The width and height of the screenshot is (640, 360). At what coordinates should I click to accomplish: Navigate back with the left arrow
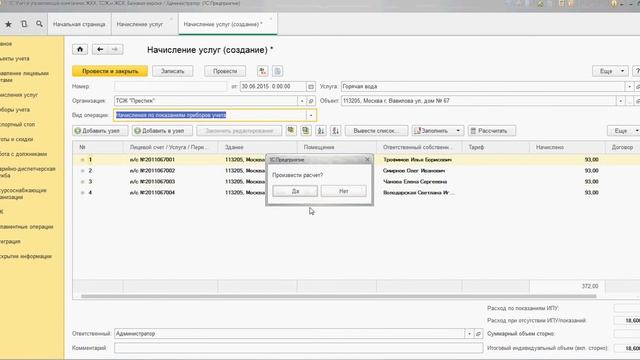point(100,49)
